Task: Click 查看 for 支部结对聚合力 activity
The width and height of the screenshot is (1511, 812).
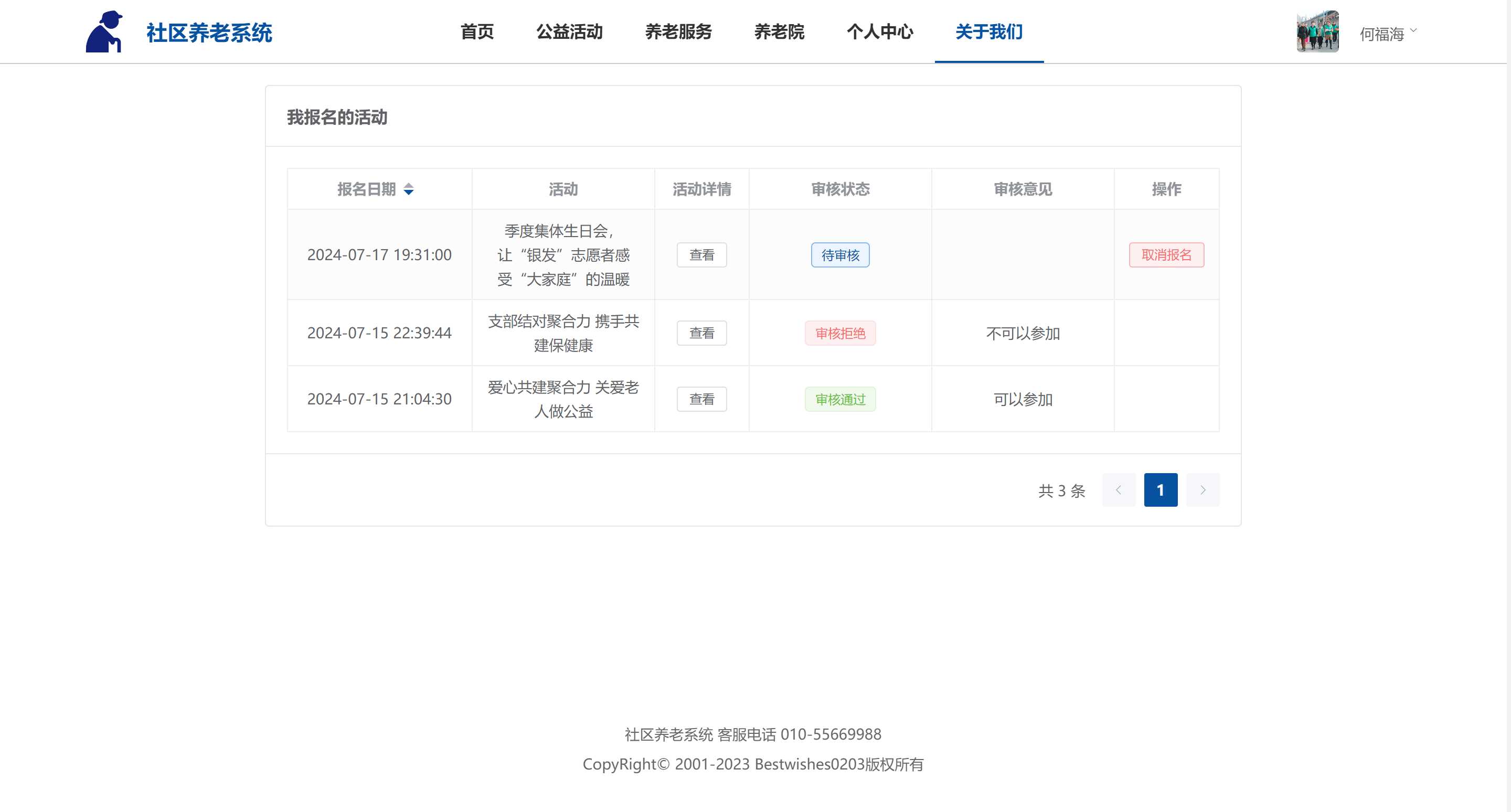Action: pos(701,333)
